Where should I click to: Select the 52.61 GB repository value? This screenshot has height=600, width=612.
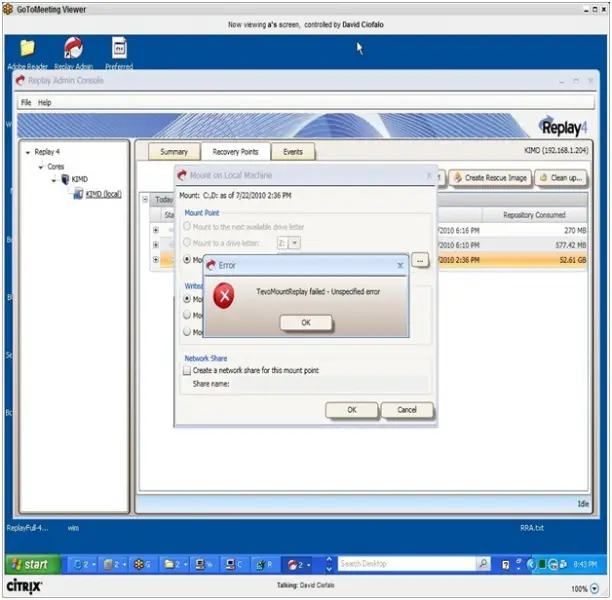(573, 260)
